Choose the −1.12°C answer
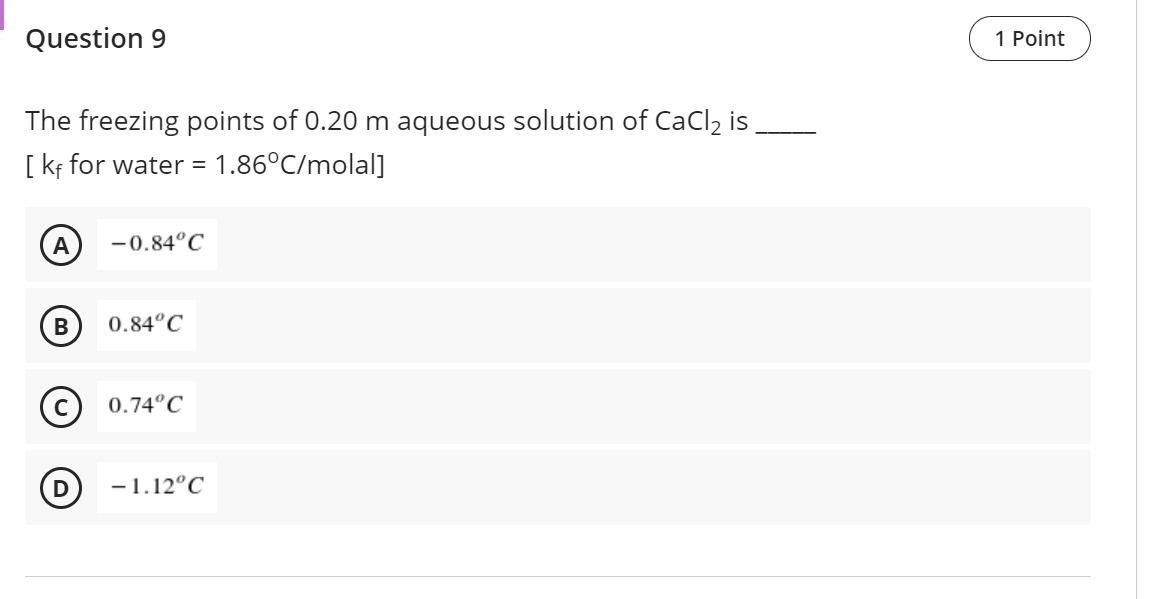The height and width of the screenshot is (599, 1157). pyautogui.click(x=156, y=487)
